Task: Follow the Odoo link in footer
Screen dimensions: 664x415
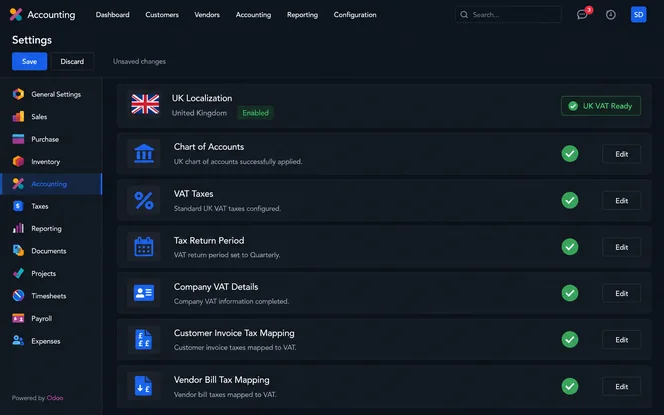Action: tap(55, 398)
